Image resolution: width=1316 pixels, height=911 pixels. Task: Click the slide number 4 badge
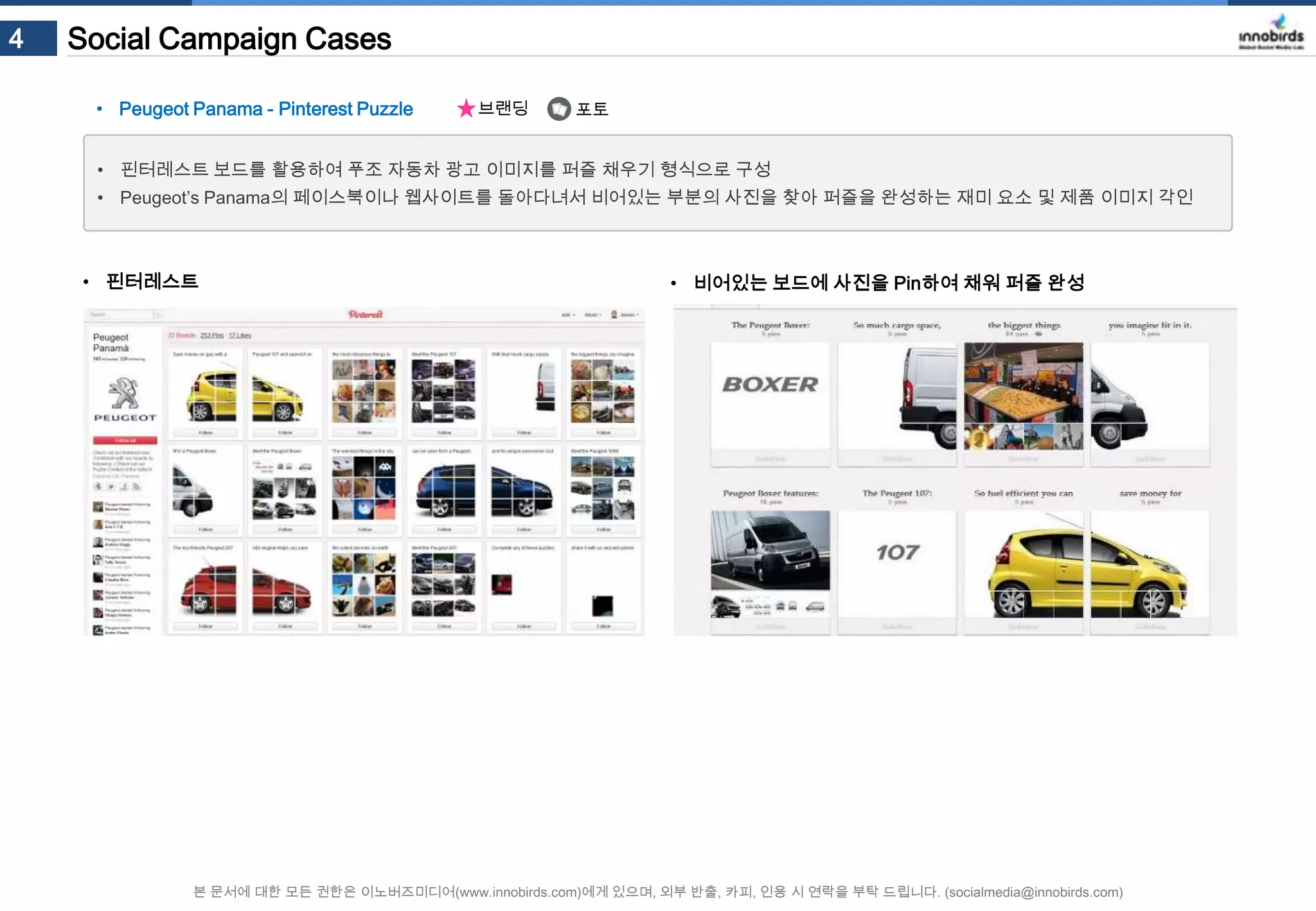click(x=28, y=38)
